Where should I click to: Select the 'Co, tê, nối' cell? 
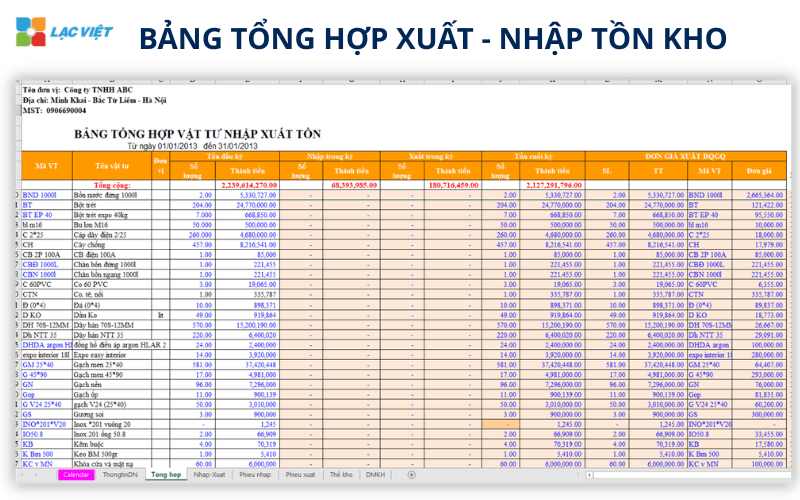tap(112, 294)
